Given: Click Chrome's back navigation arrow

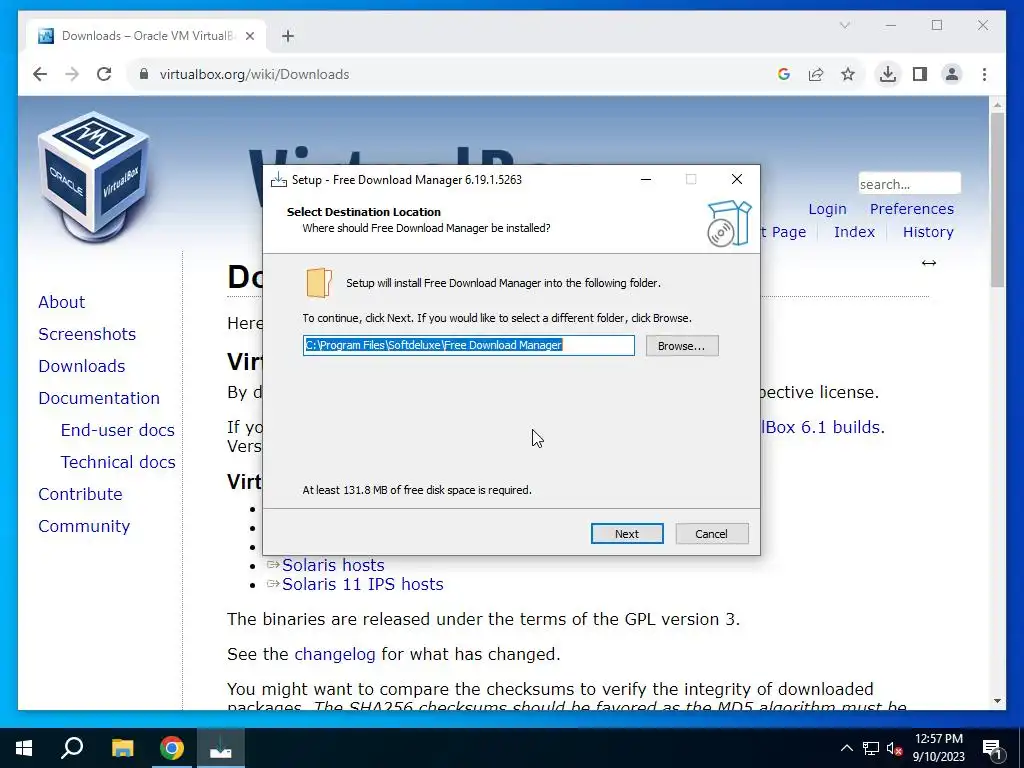Looking at the screenshot, I should point(40,74).
